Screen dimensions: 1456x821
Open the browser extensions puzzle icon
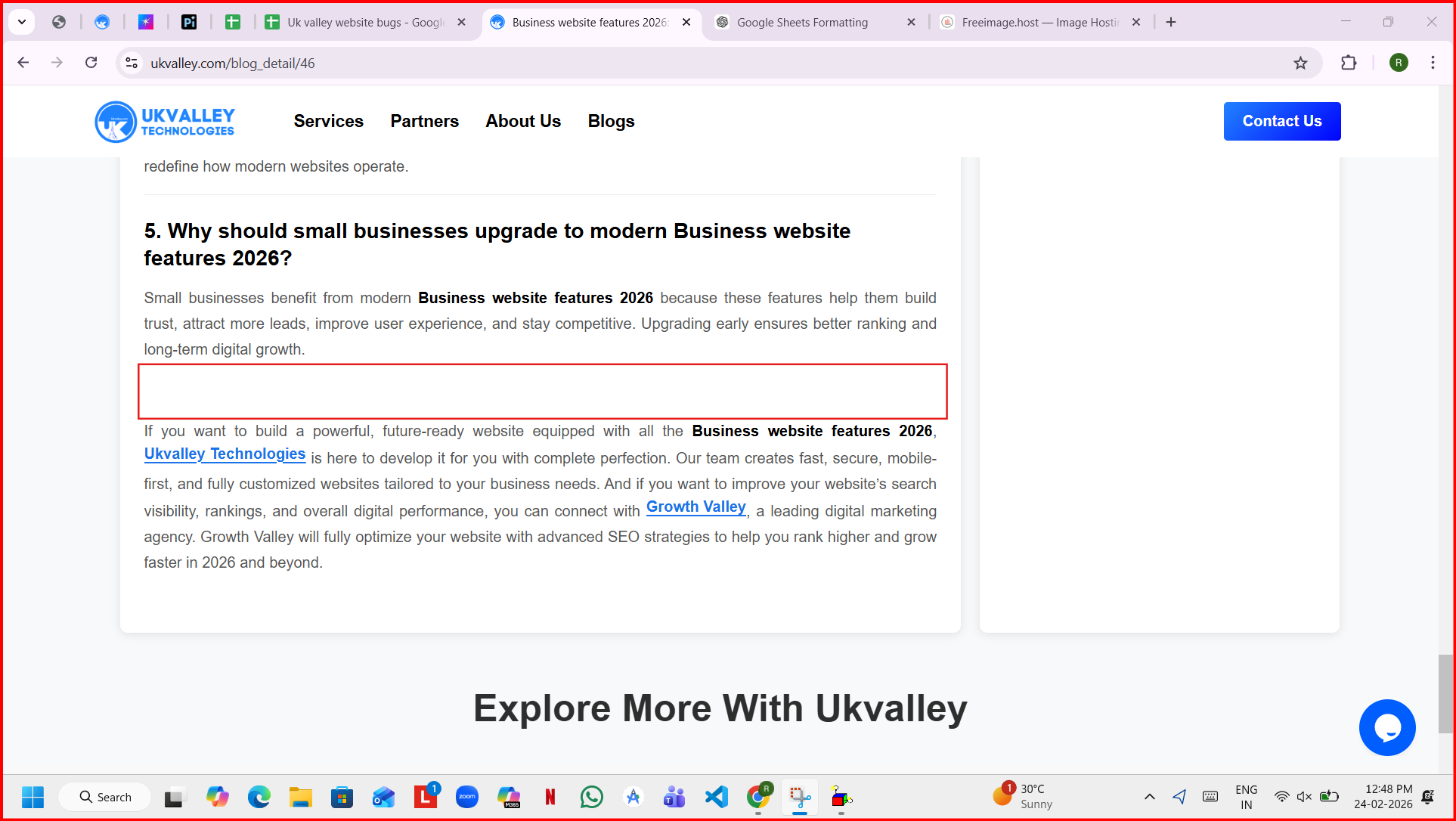pyautogui.click(x=1349, y=64)
